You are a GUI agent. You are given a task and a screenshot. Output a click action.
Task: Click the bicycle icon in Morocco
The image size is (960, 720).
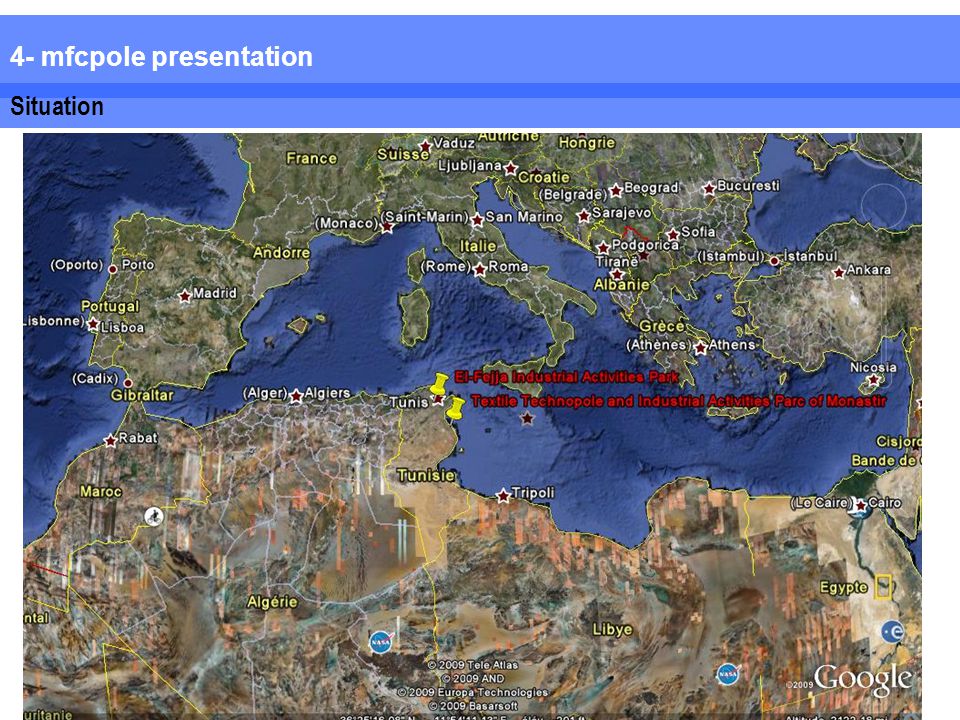pos(154,516)
